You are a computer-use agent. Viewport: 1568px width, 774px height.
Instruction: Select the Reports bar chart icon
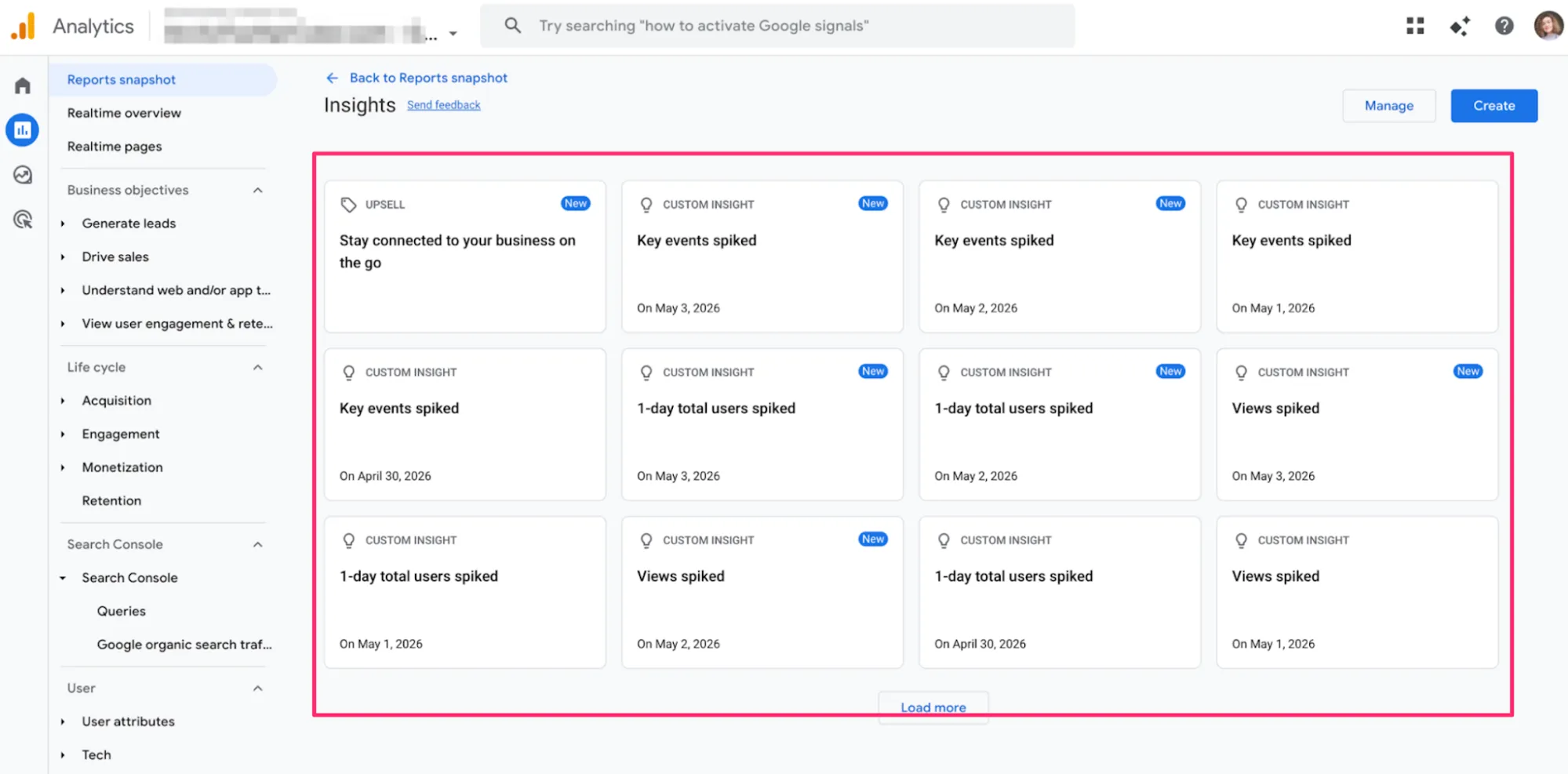(x=23, y=130)
